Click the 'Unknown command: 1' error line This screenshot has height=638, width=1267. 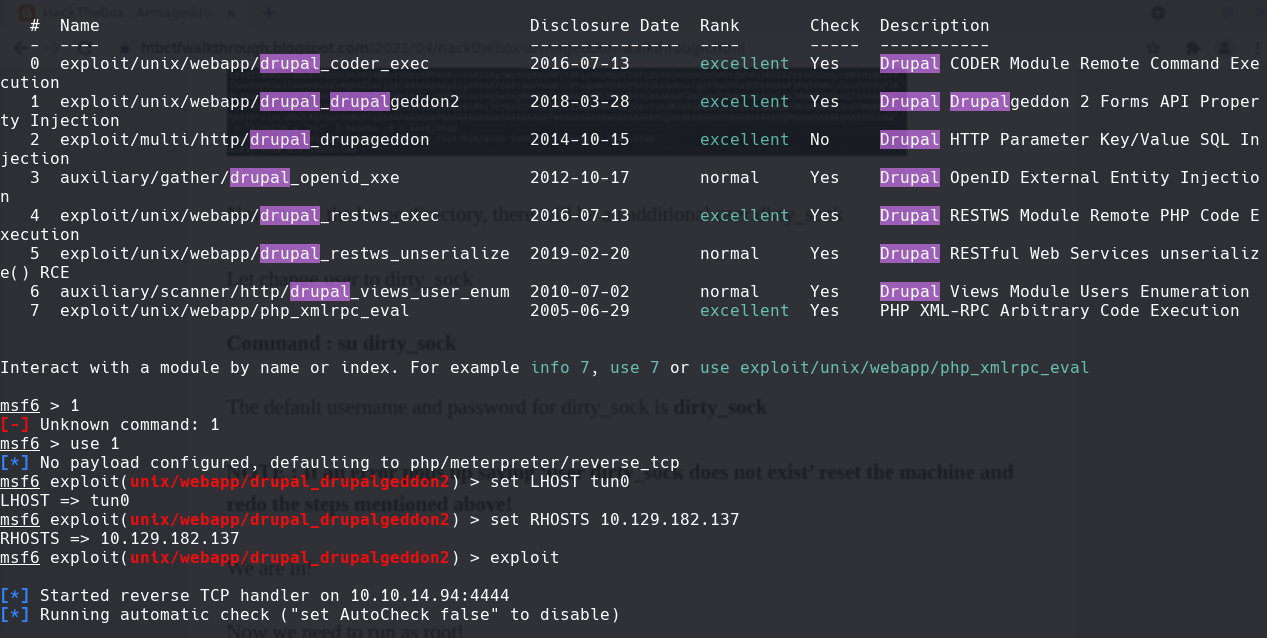tap(110, 425)
